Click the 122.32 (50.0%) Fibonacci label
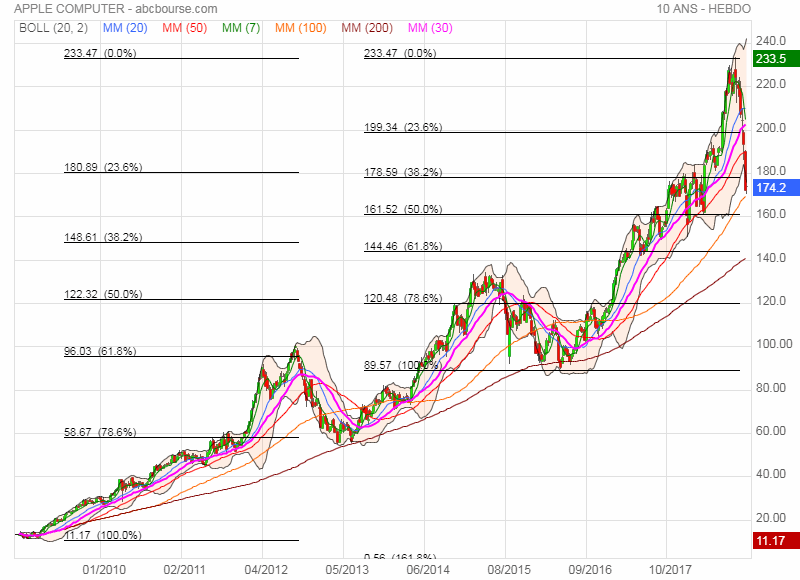Screen dimensions: 800x580 point(103,294)
